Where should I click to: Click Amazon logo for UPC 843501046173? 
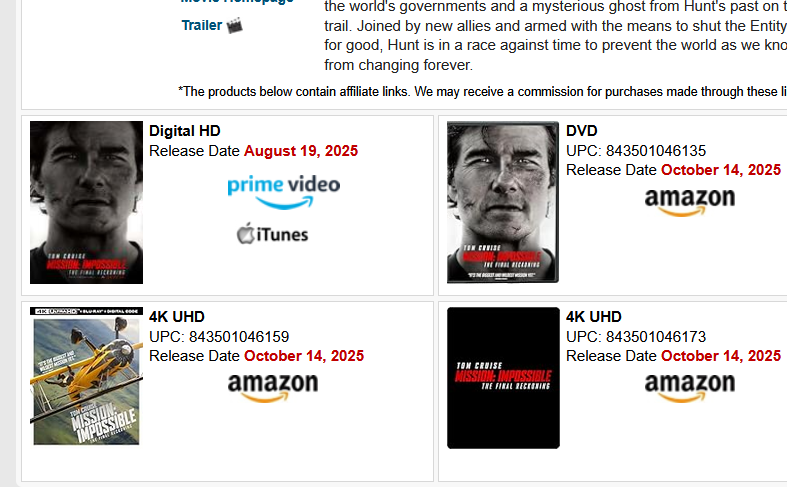pyautogui.click(x=690, y=388)
